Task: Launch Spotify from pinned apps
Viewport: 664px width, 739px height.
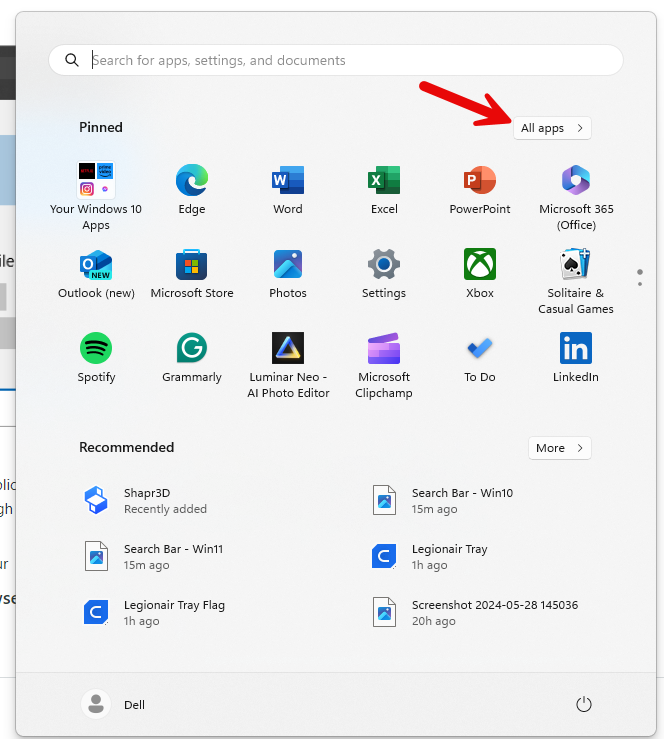Action: pos(96,357)
